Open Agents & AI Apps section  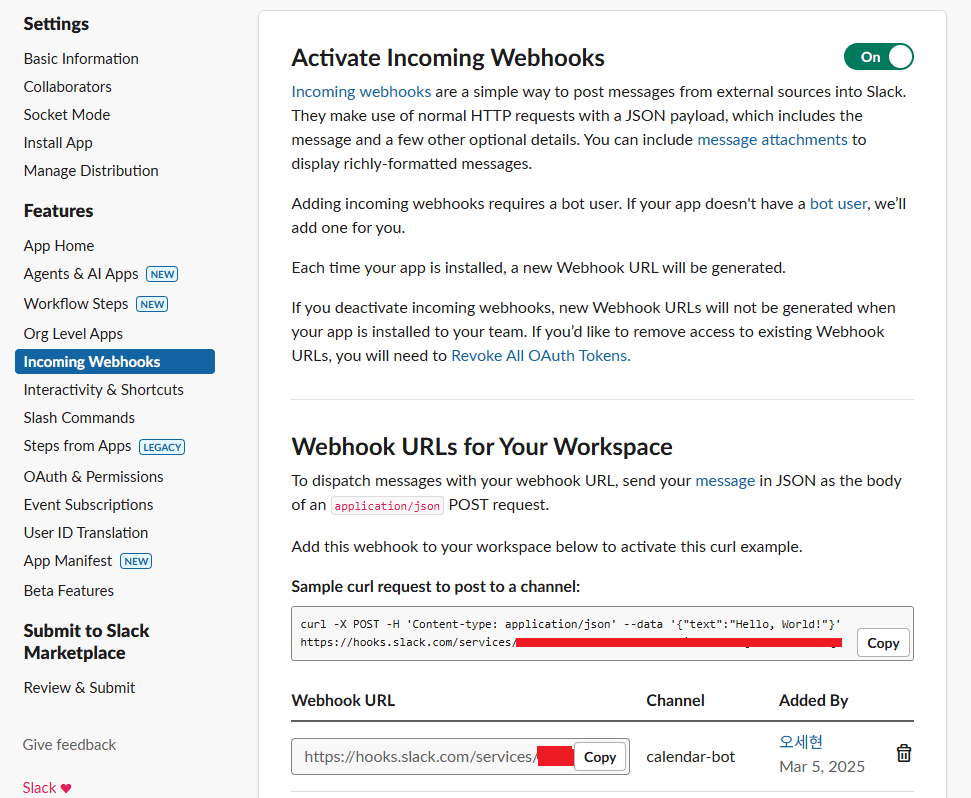point(81,274)
